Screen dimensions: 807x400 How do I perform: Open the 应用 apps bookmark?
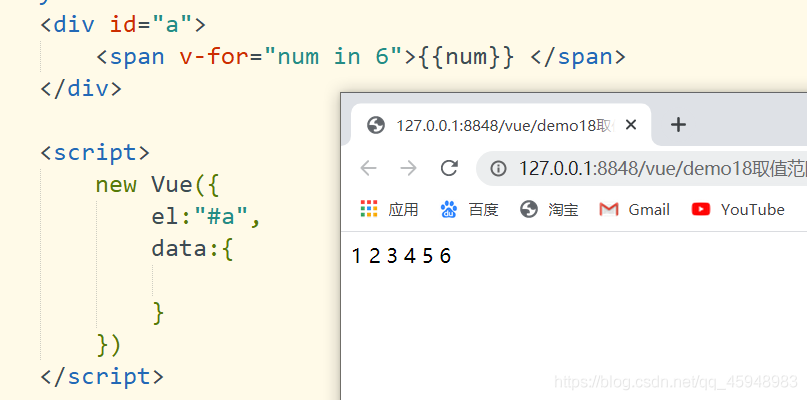(x=389, y=210)
